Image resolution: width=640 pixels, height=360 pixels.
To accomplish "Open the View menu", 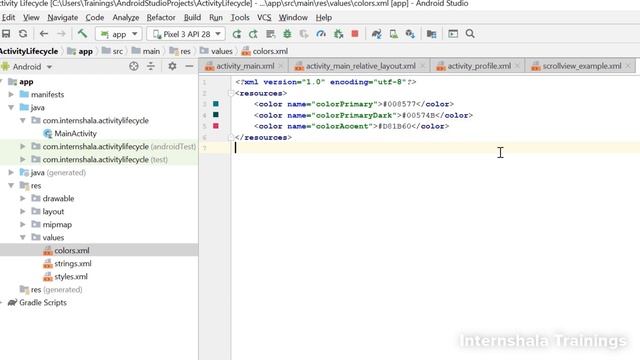I will (31, 18).
